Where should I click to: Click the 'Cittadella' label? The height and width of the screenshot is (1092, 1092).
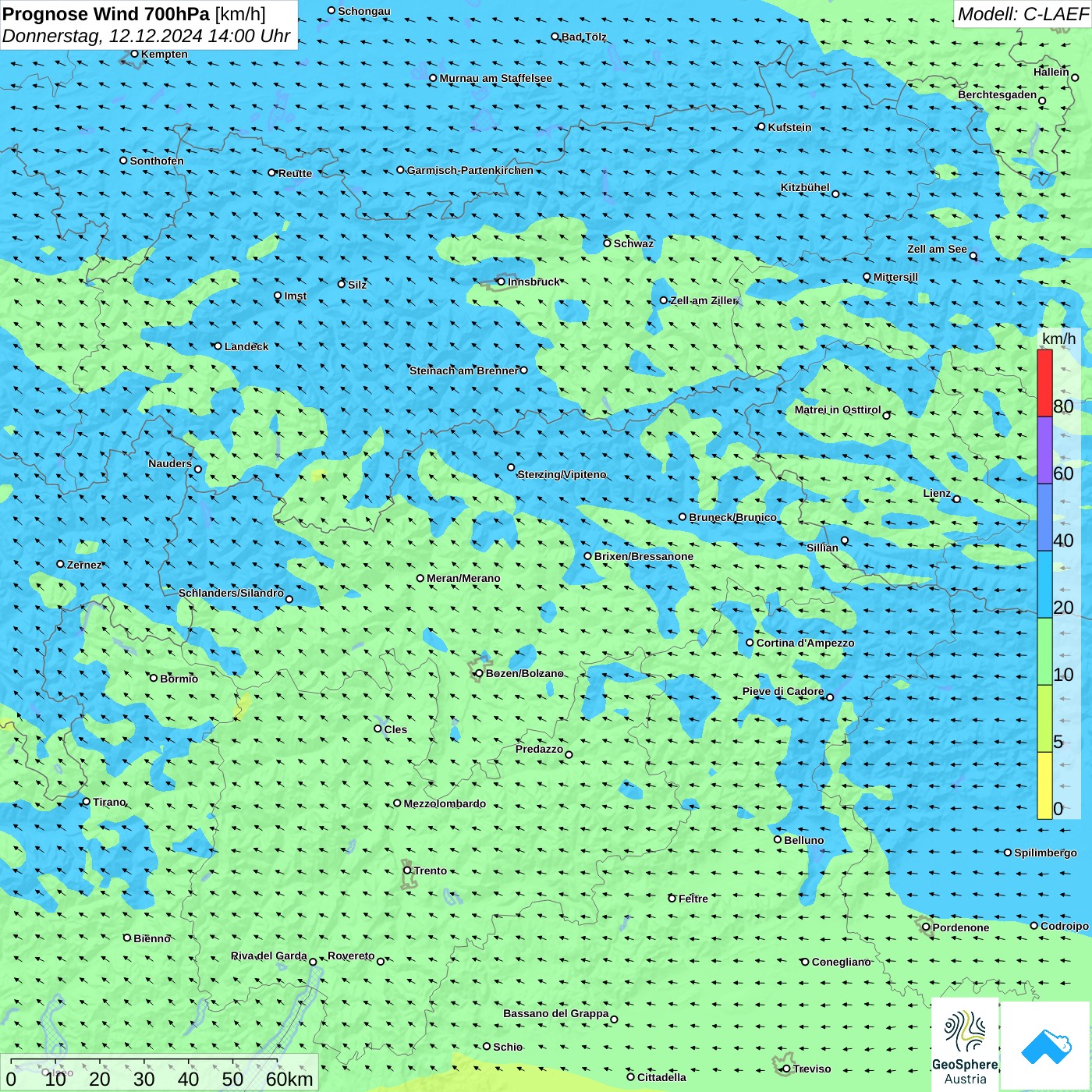click(661, 1077)
